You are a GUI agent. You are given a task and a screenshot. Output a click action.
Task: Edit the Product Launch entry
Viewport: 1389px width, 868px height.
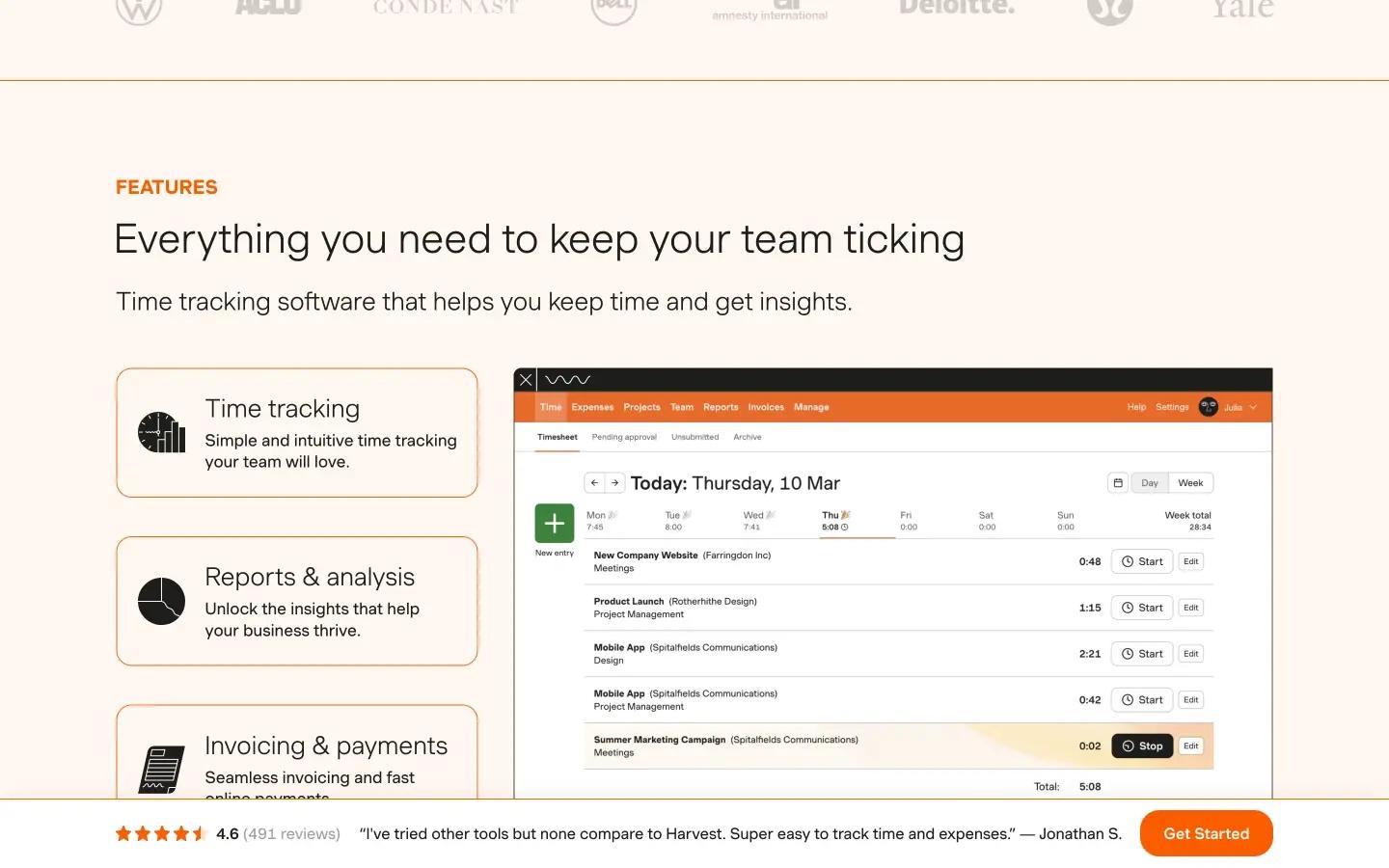1191,608
